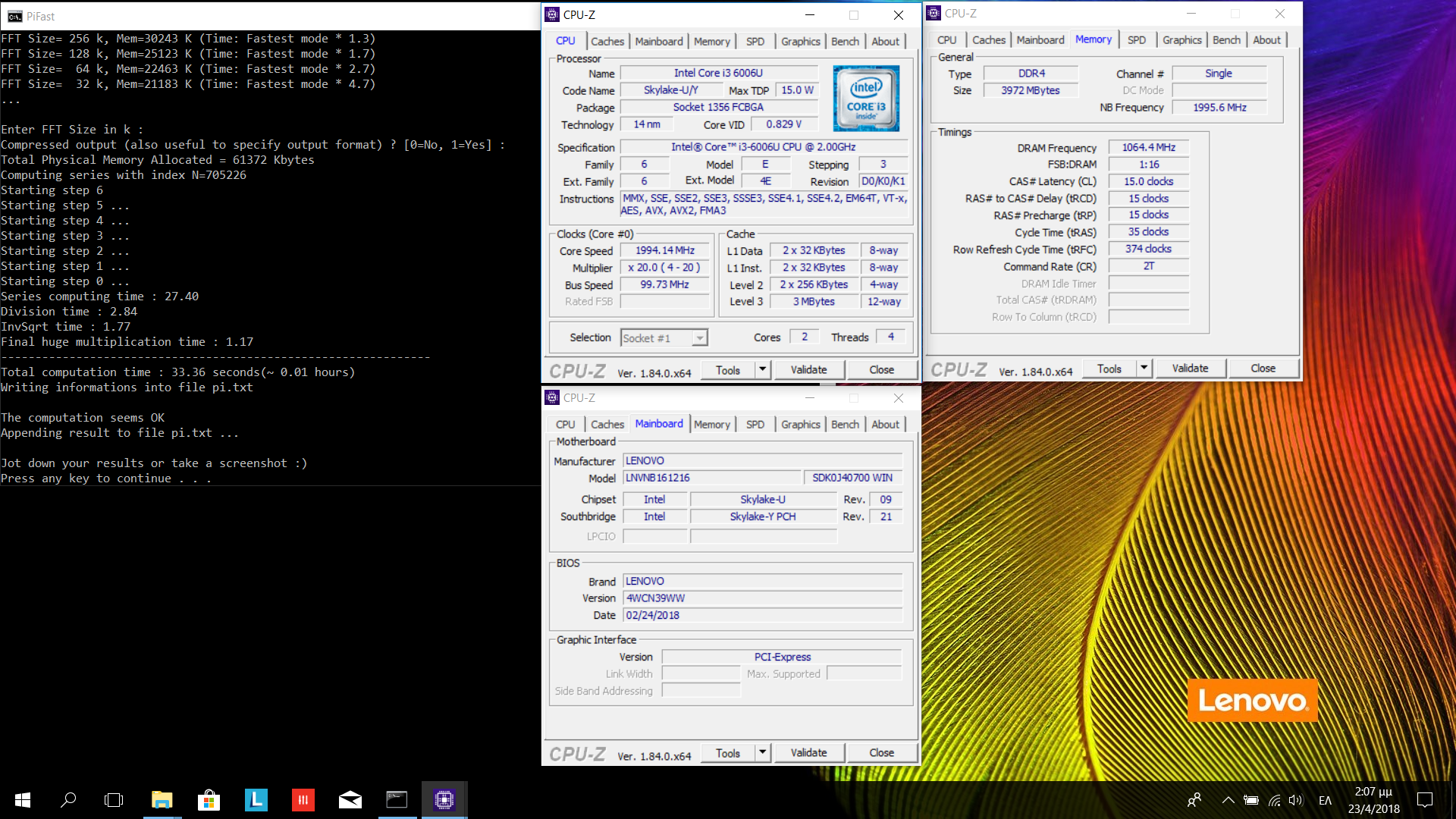
Task: Click the memory Size 3972 MBytes value
Action: point(1031,90)
